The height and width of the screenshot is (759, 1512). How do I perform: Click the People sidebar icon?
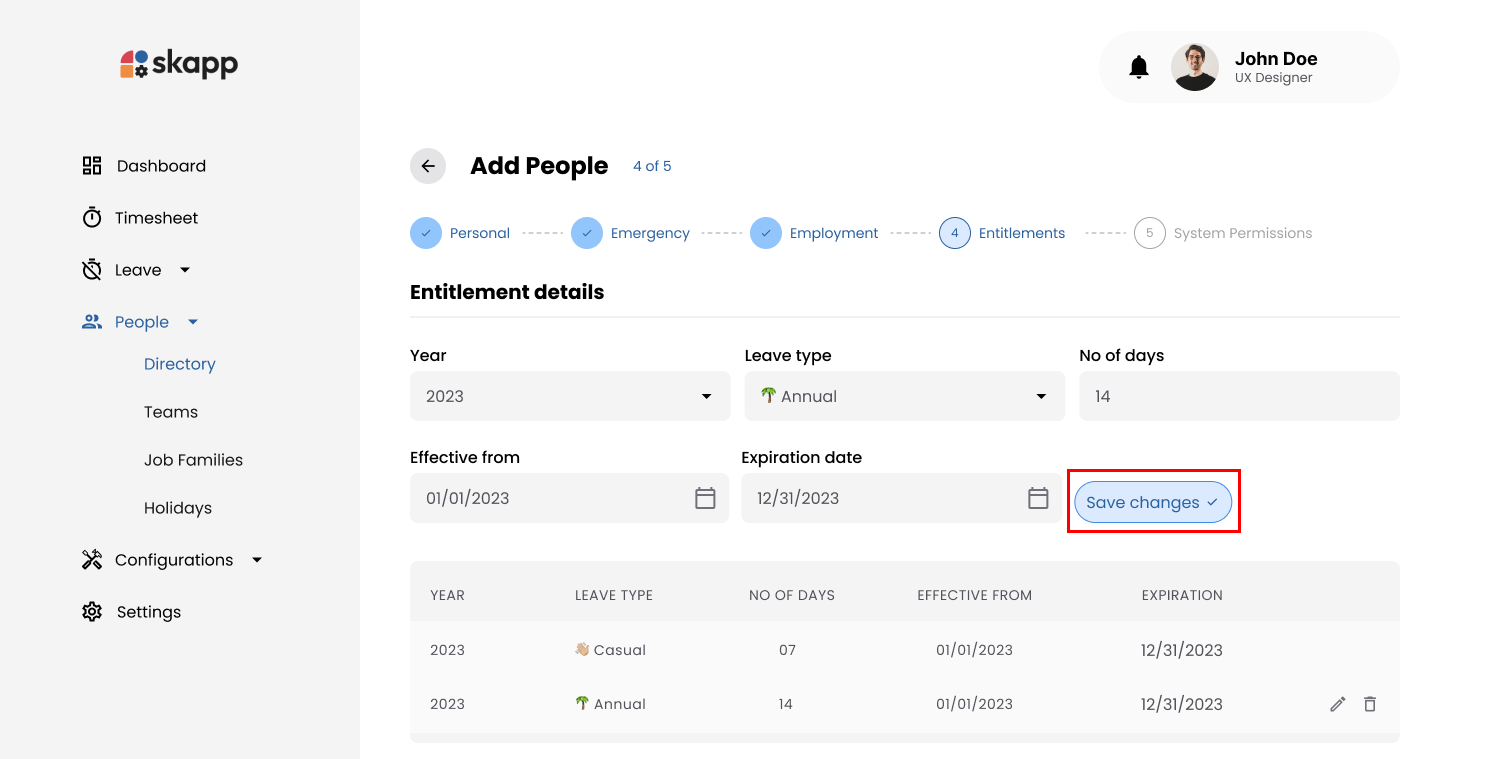point(91,321)
